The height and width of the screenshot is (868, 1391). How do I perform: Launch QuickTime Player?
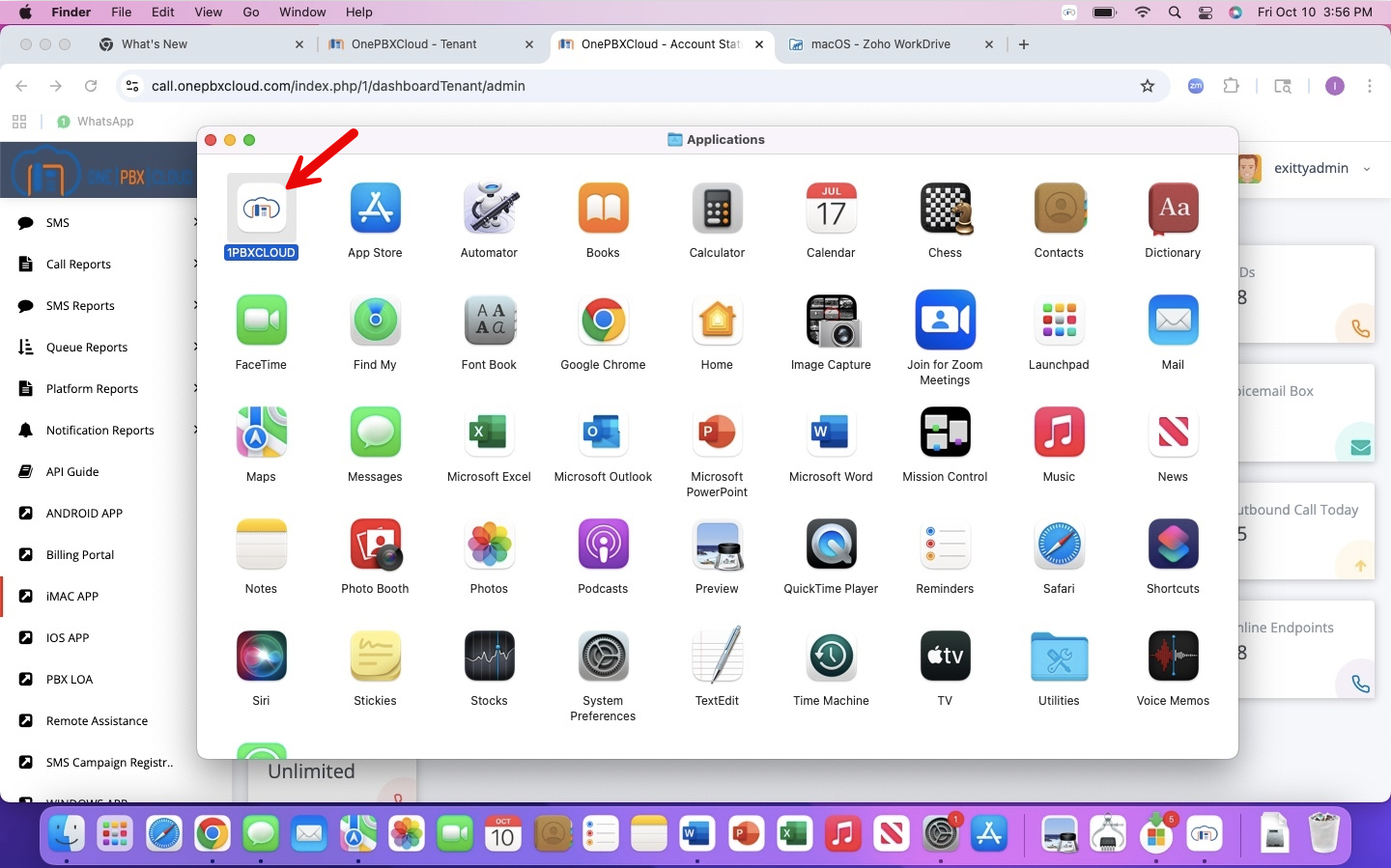coord(831,545)
